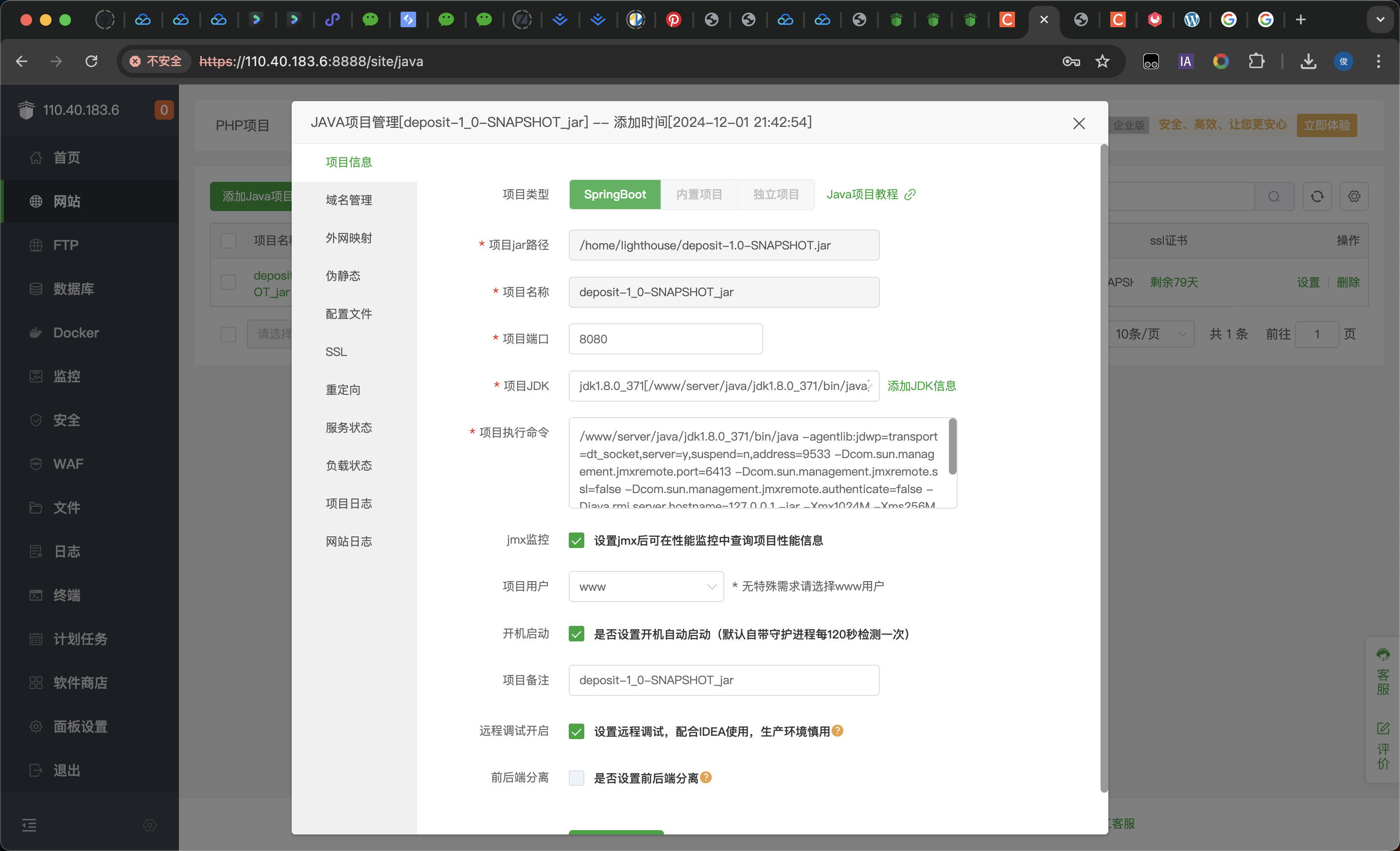Open the 请选择 batch action dropdown
Viewport: 1400px width, 851px height.
270,334
